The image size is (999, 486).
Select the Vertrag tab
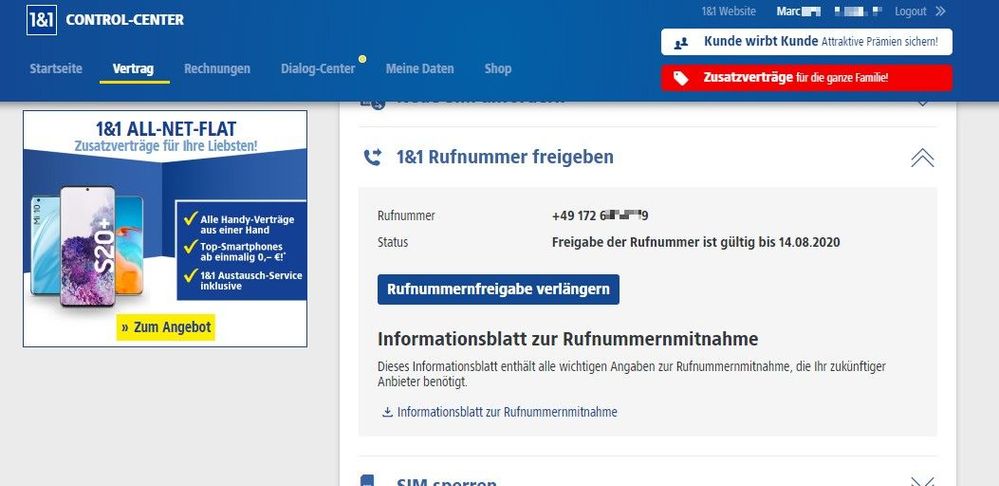(x=133, y=69)
